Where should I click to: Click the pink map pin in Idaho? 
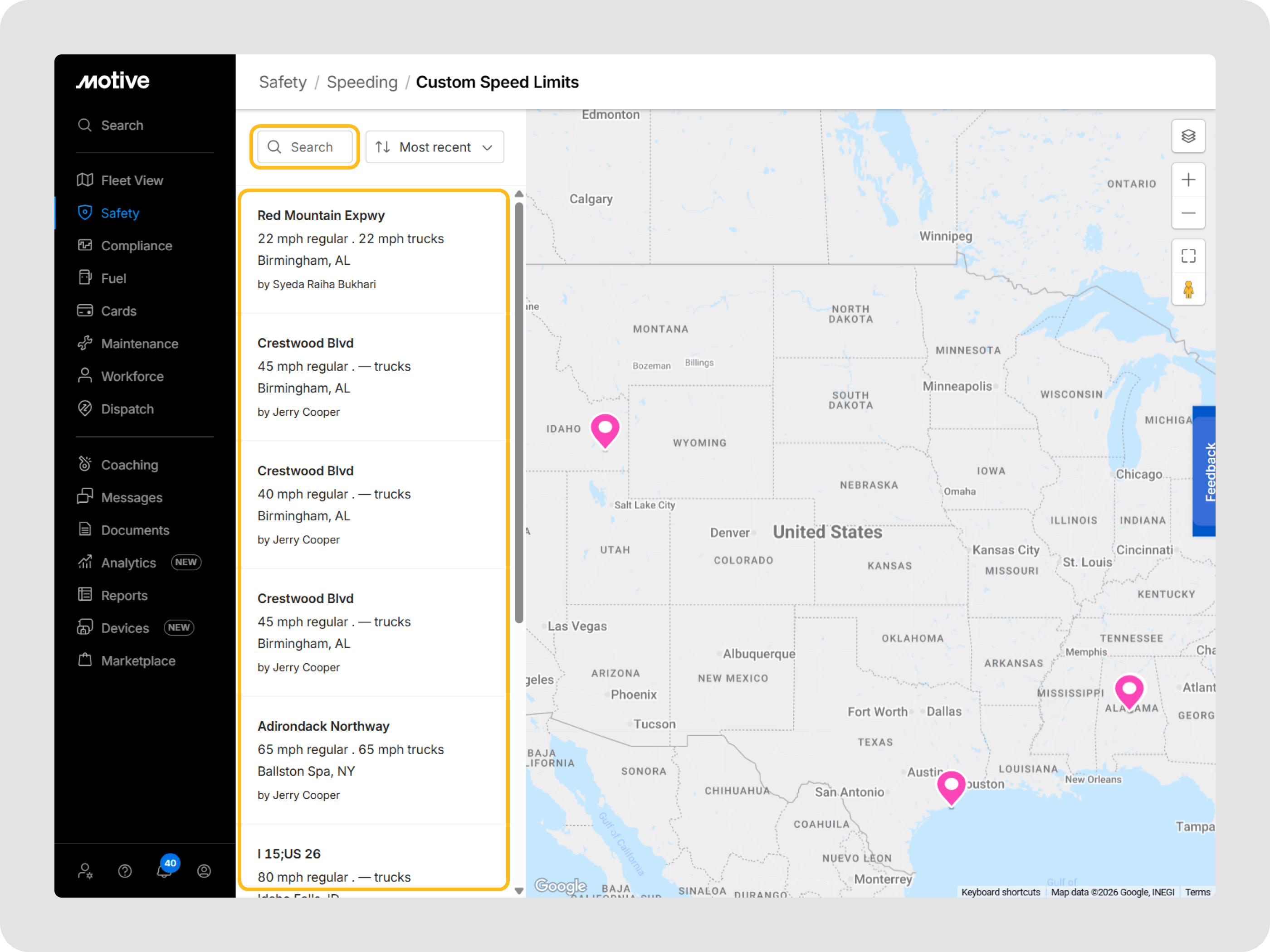(605, 430)
